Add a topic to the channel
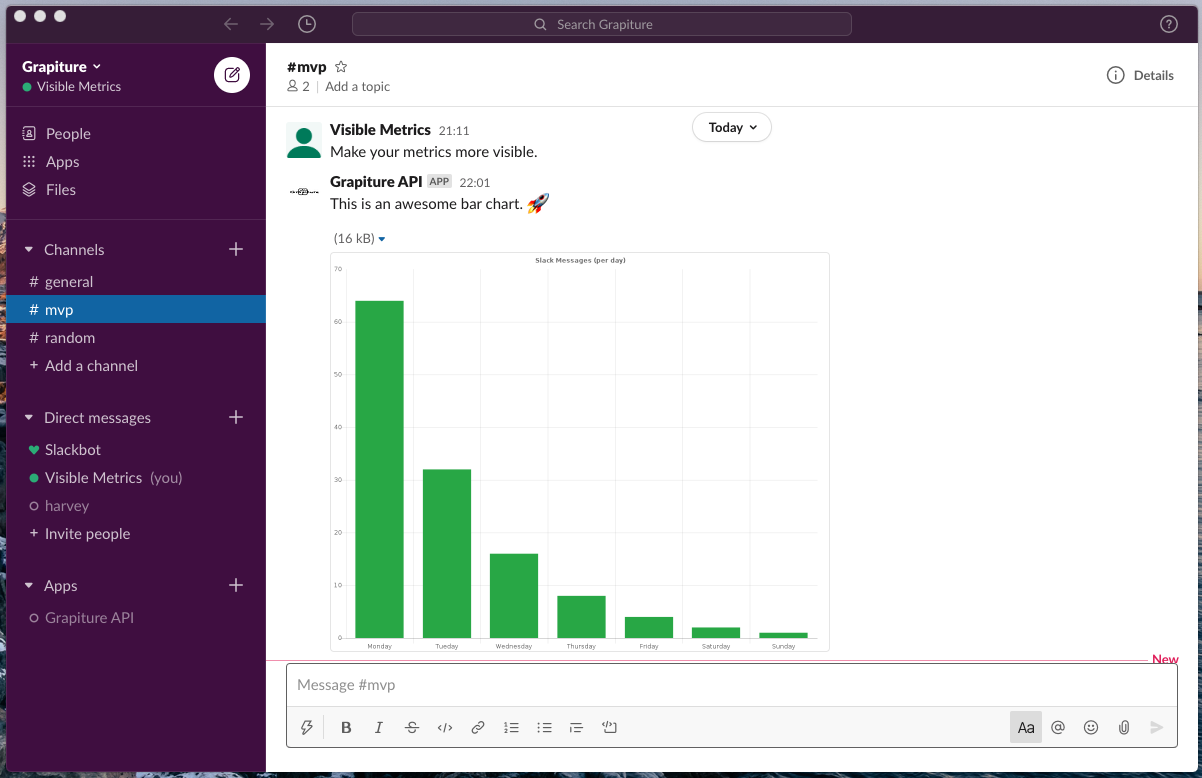1202x778 pixels. pyautogui.click(x=358, y=86)
